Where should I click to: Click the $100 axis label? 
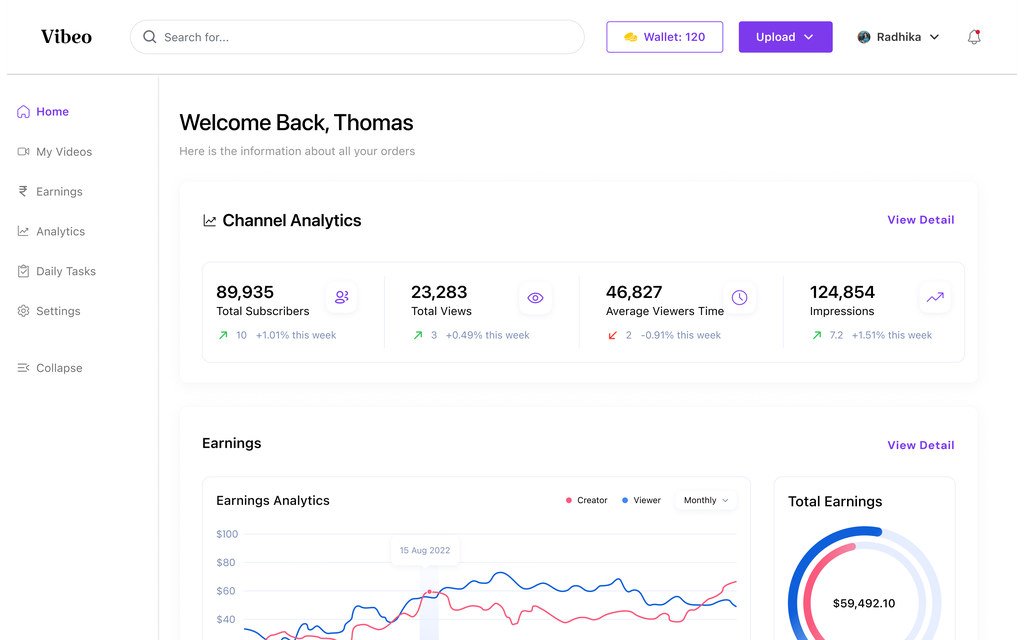click(x=227, y=534)
